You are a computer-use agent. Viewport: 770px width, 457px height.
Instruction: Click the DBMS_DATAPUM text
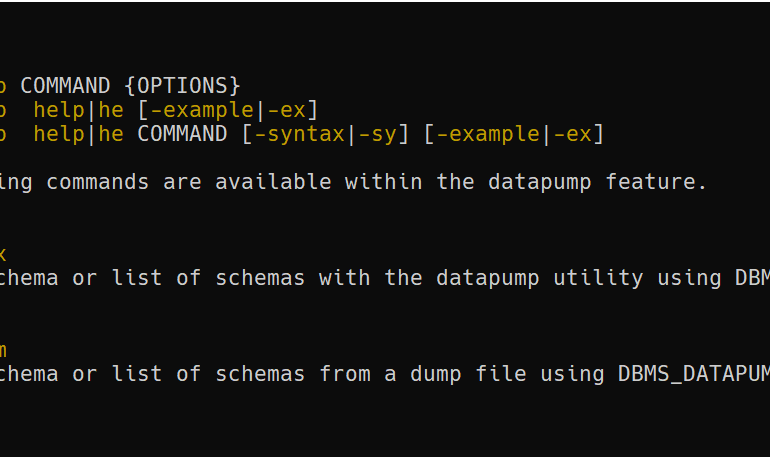(691, 374)
